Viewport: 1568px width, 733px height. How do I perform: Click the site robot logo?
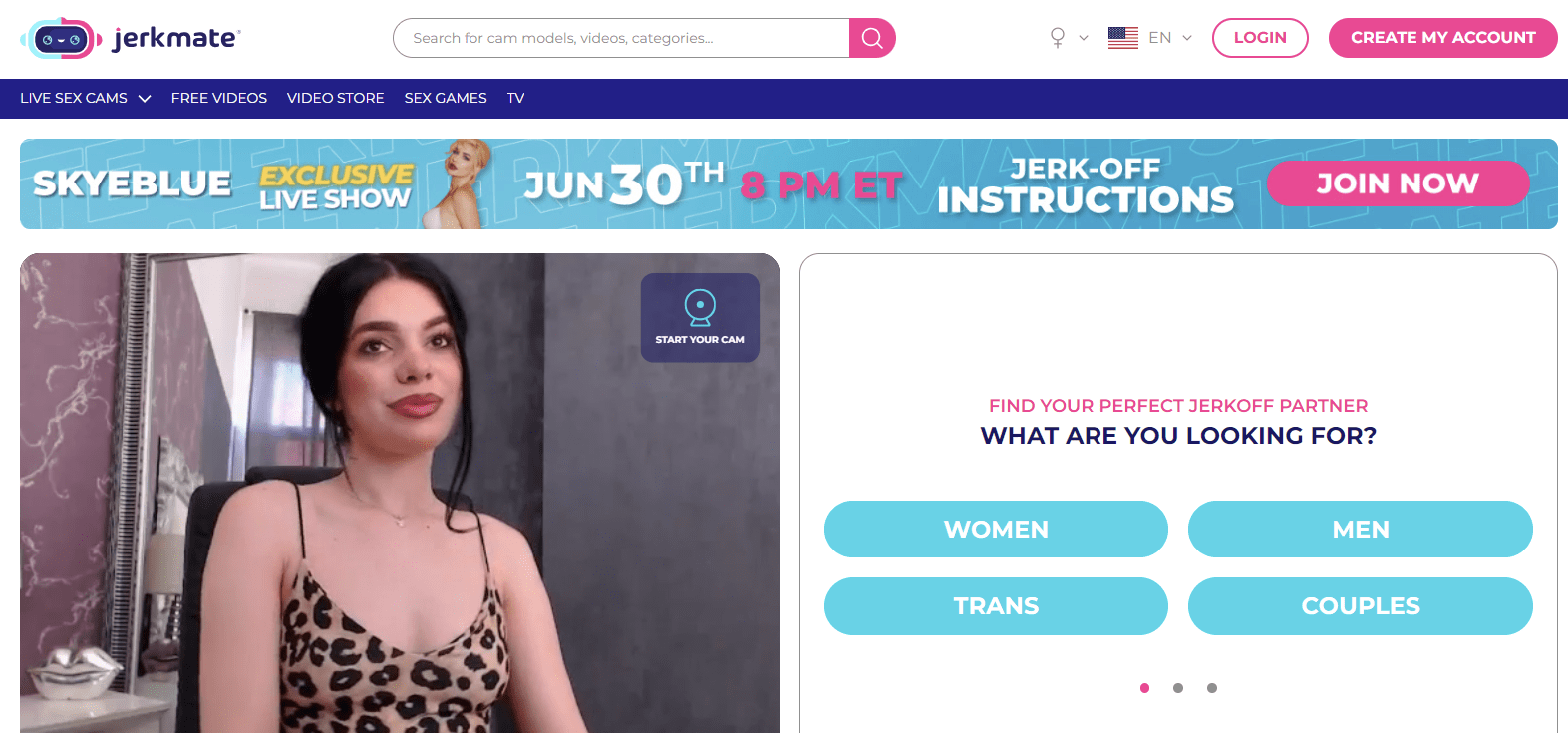62,39
